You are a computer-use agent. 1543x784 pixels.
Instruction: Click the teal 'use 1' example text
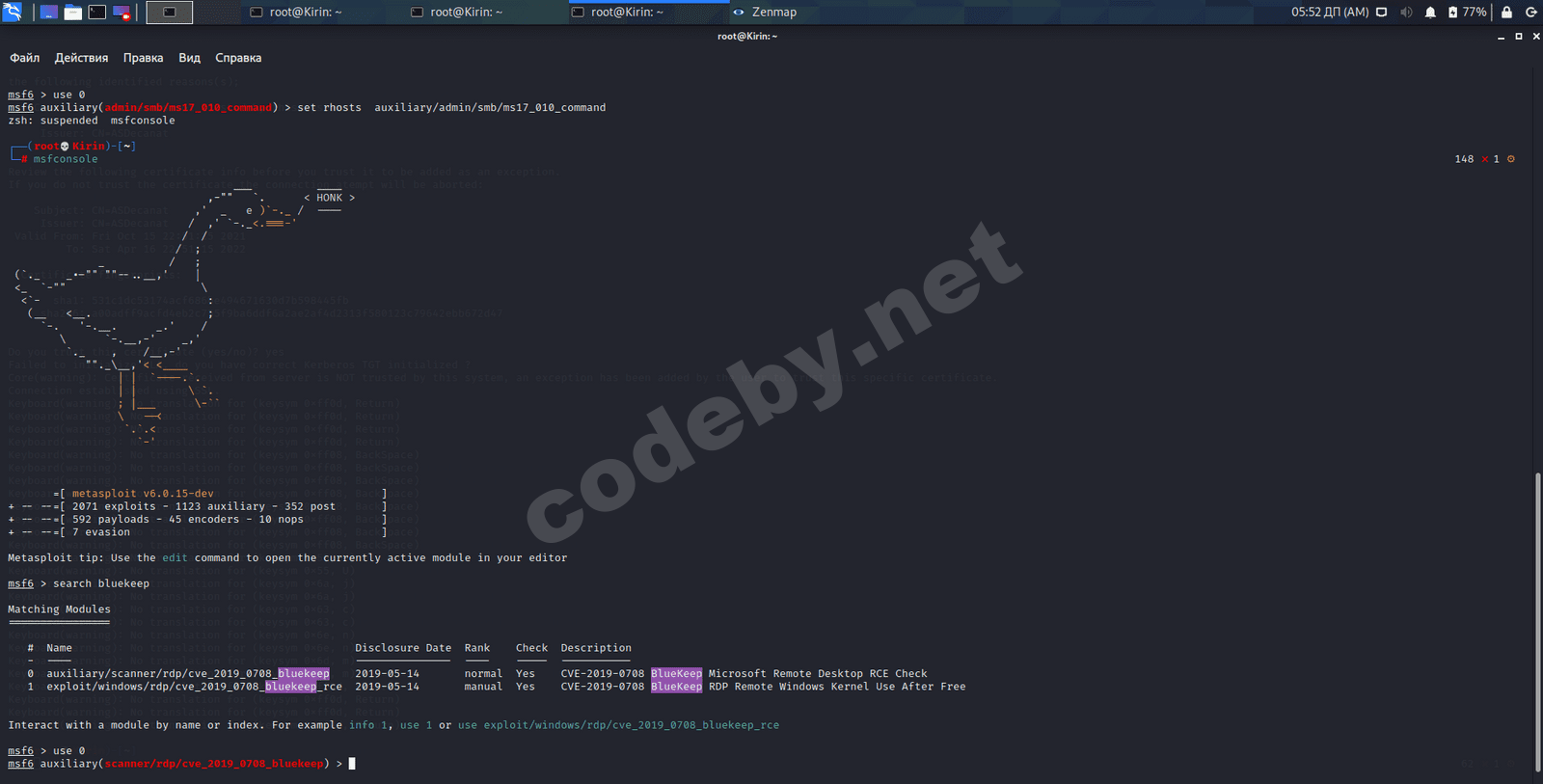(416, 725)
